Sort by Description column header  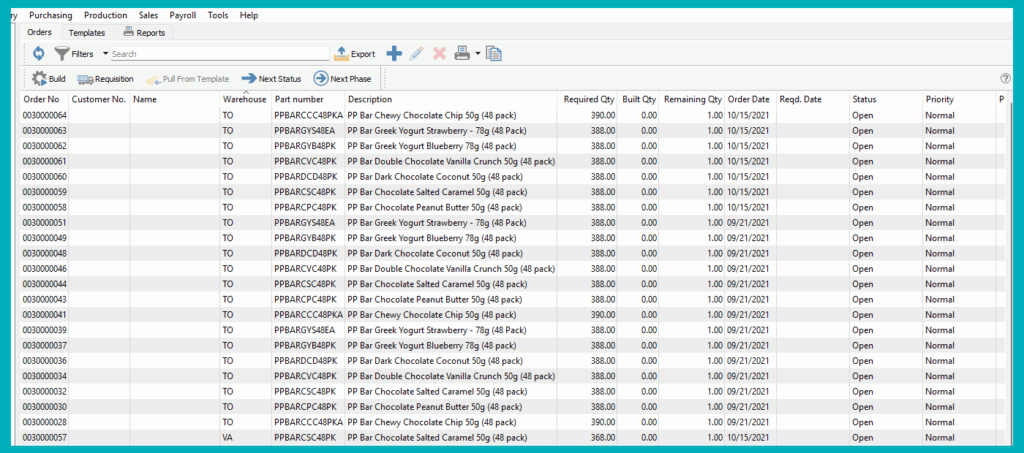tap(451, 100)
